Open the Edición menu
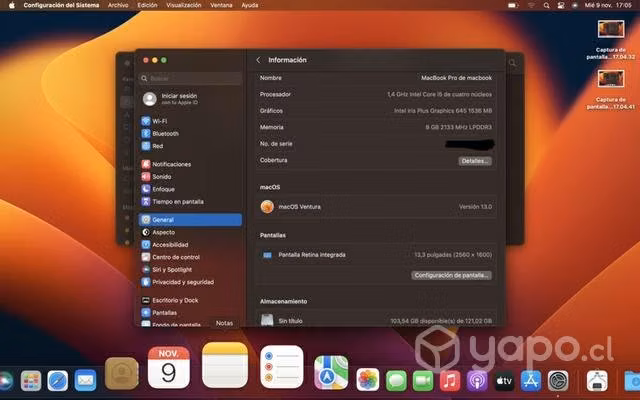 point(147,5)
